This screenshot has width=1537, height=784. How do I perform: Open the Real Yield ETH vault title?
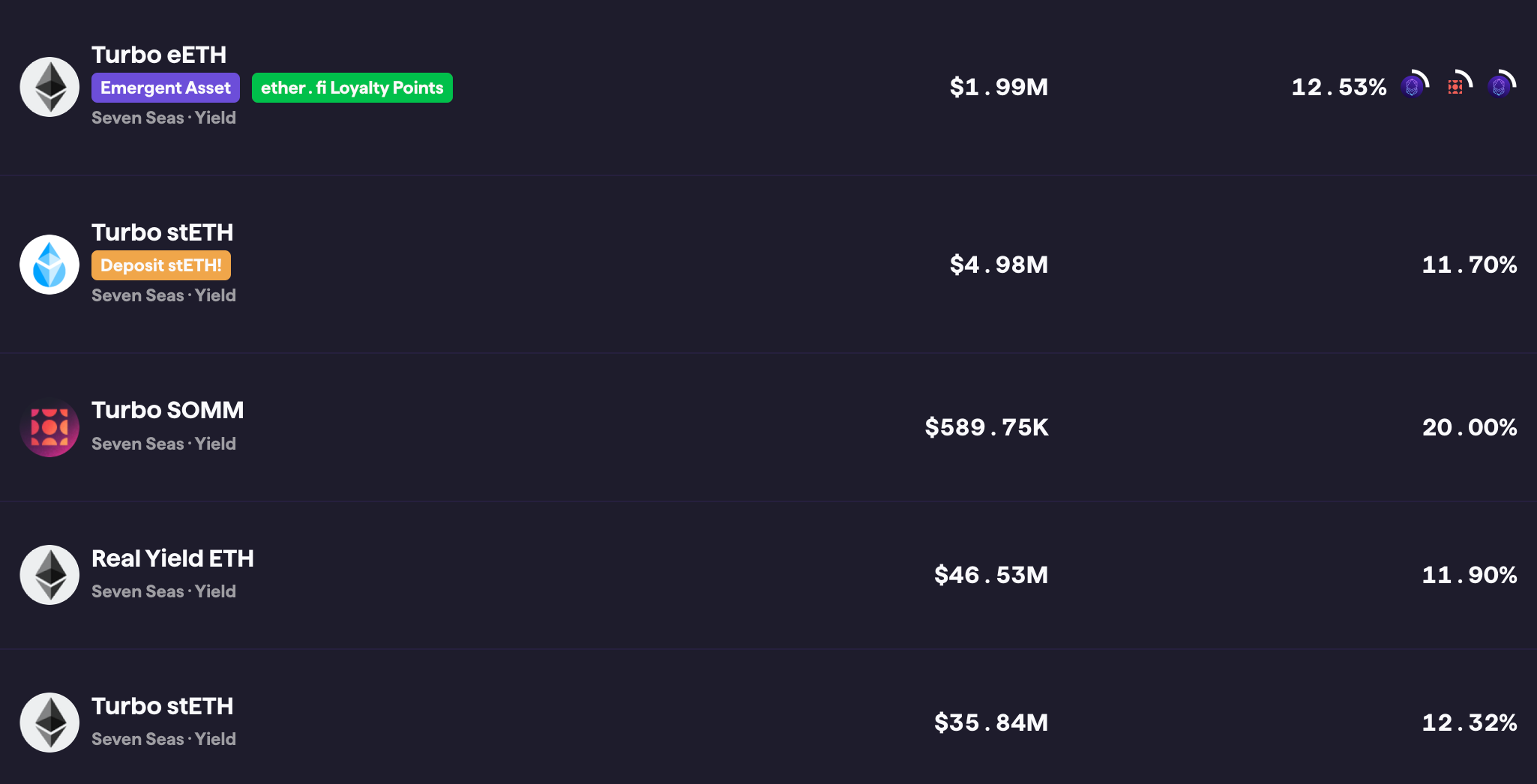[x=172, y=558]
